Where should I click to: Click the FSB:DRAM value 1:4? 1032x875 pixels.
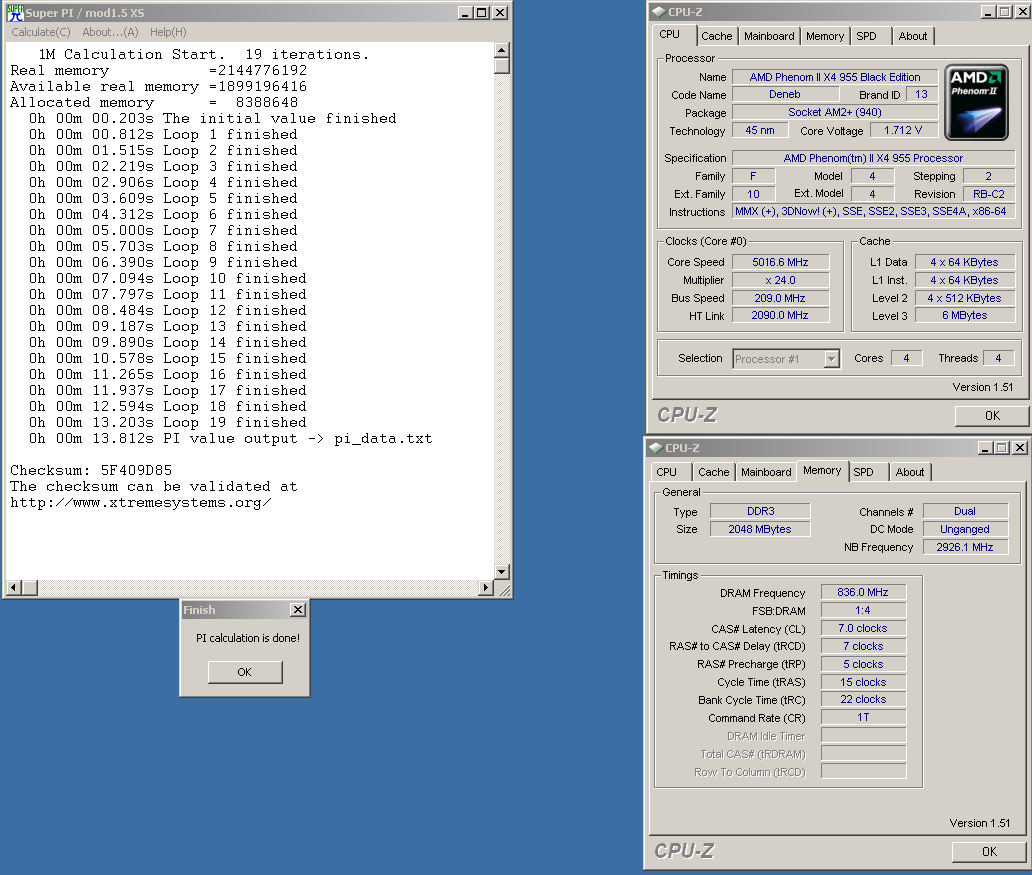coord(864,610)
